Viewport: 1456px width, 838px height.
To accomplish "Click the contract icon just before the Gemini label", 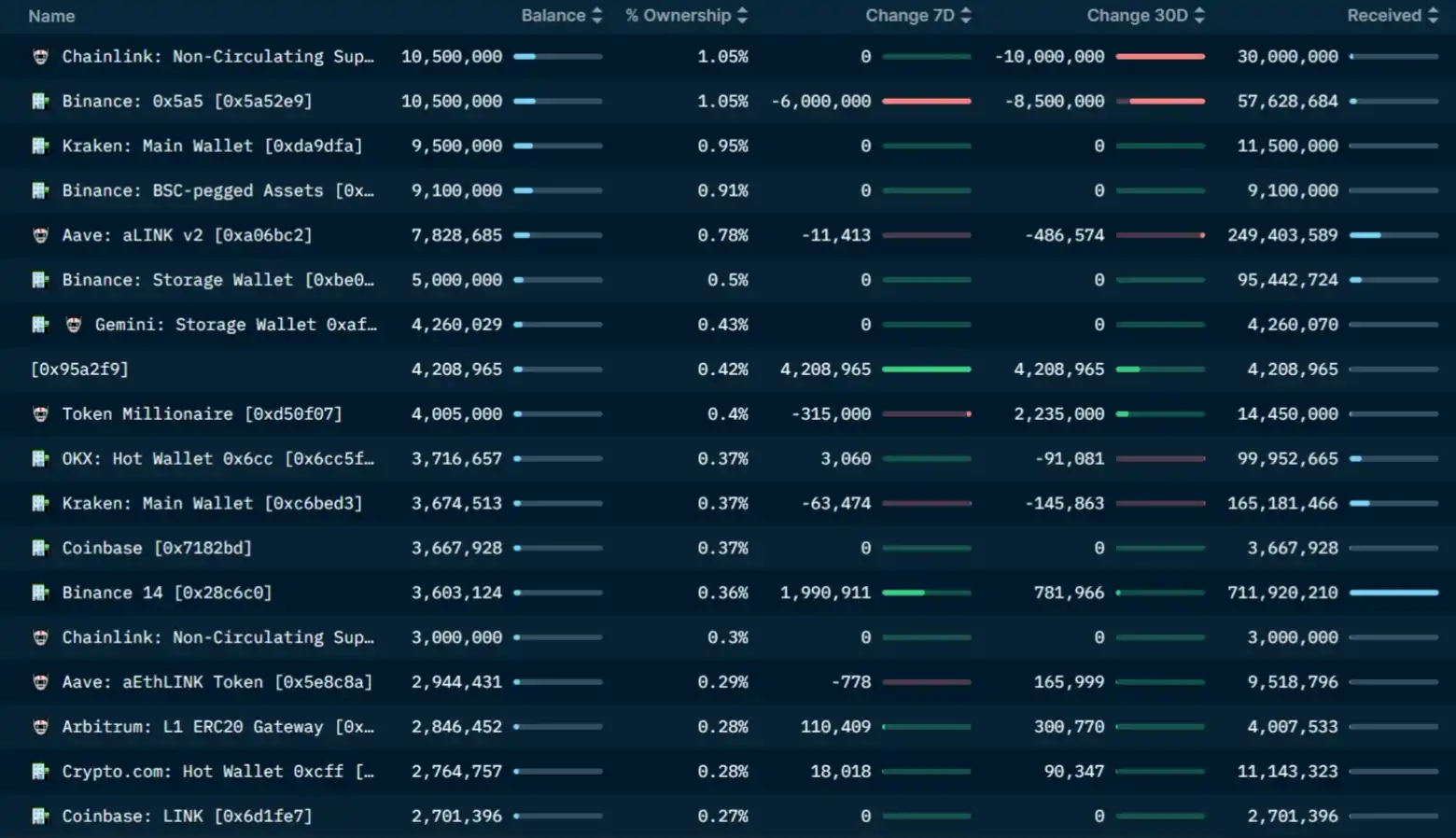I will click(x=74, y=325).
